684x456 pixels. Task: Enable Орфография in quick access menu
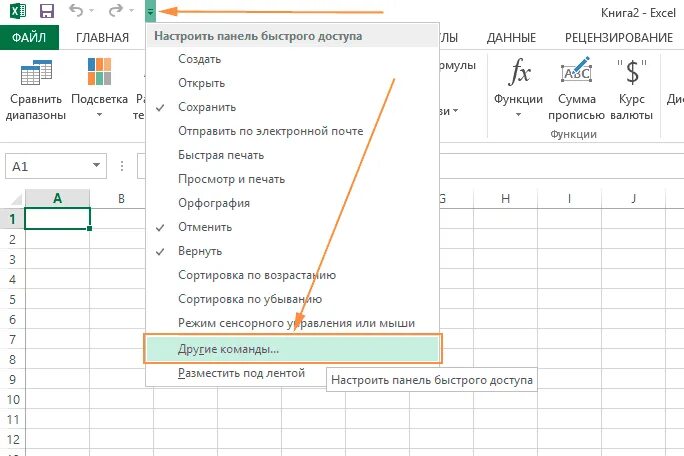(x=292, y=203)
